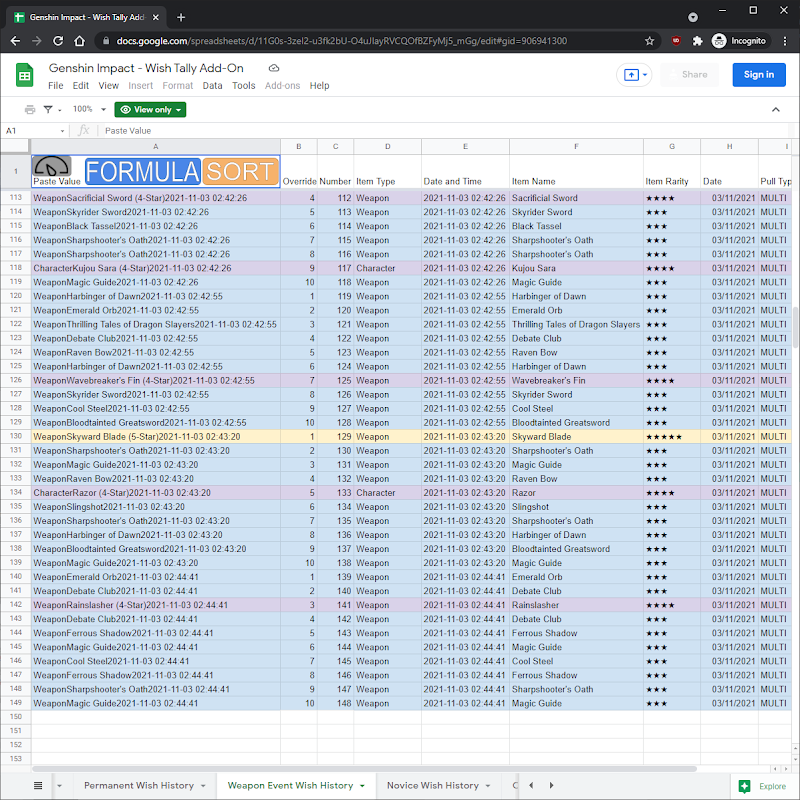Open the View only mode dropdown
This screenshot has height=800, width=800.
tap(150, 109)
